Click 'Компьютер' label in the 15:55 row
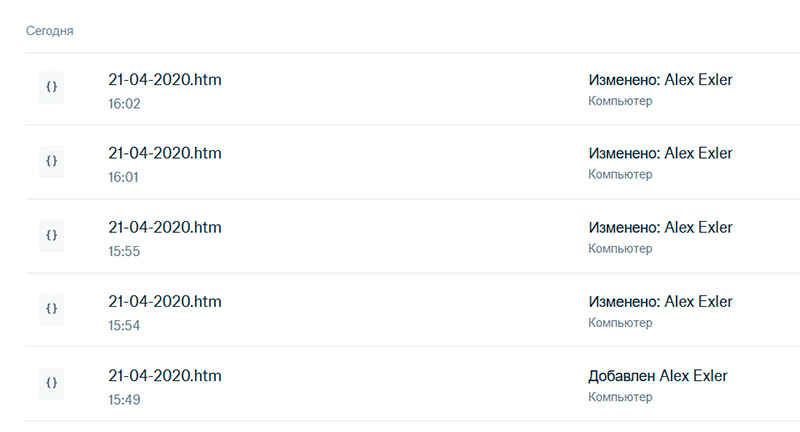 tap(620, 249)
